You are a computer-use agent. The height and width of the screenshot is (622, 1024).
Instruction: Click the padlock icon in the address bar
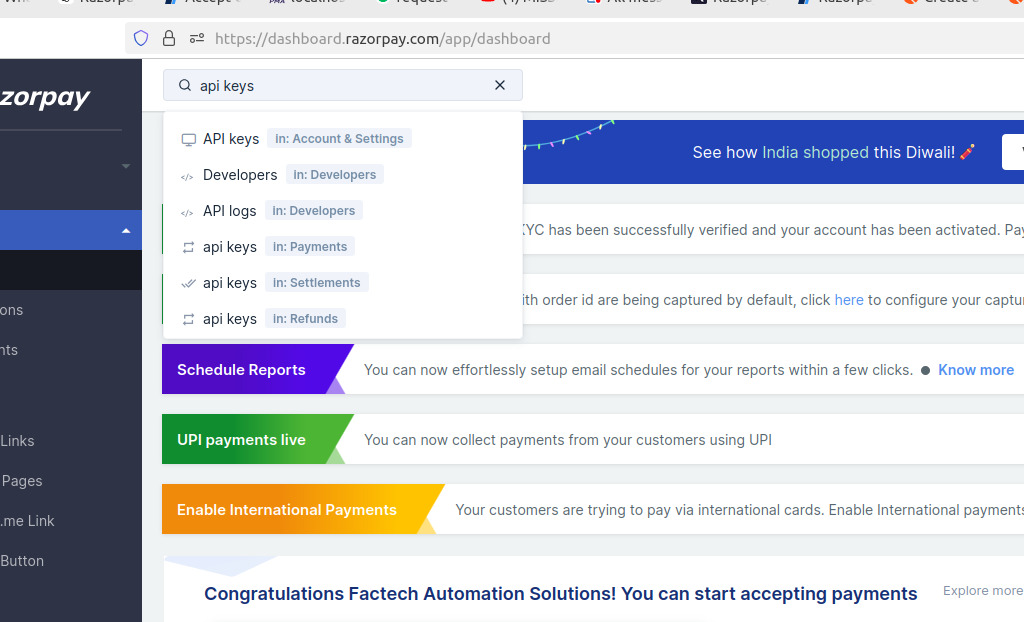[167, 38]
